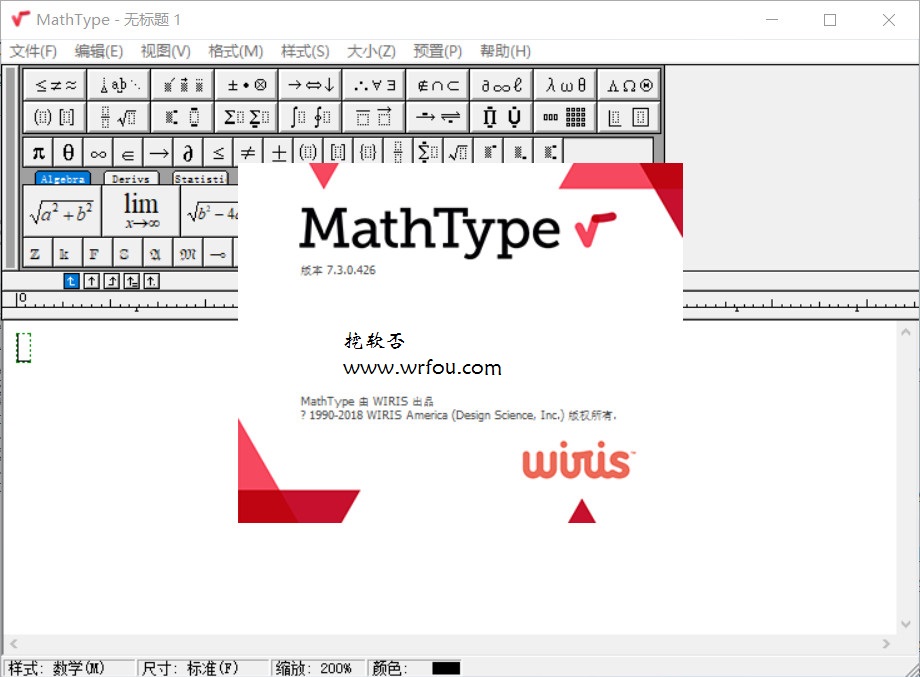Insert the plus-minus symbol from small bar

click(x=279, y=153)
